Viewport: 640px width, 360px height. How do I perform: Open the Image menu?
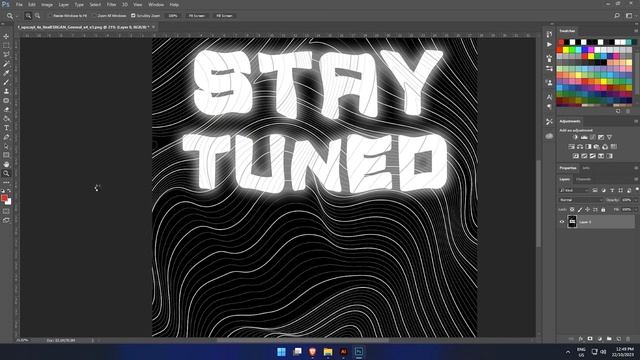(x=47, y=4)
